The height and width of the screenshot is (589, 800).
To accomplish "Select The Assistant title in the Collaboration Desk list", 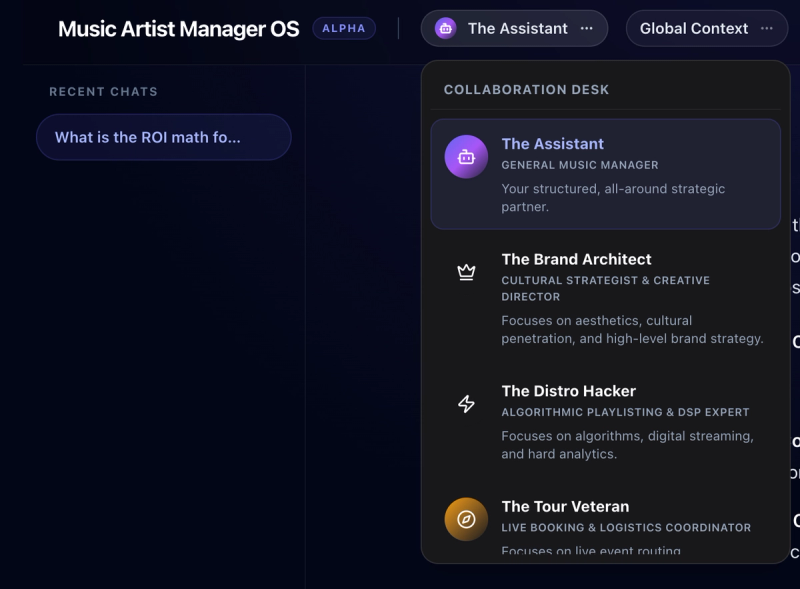I will [553, 144].
